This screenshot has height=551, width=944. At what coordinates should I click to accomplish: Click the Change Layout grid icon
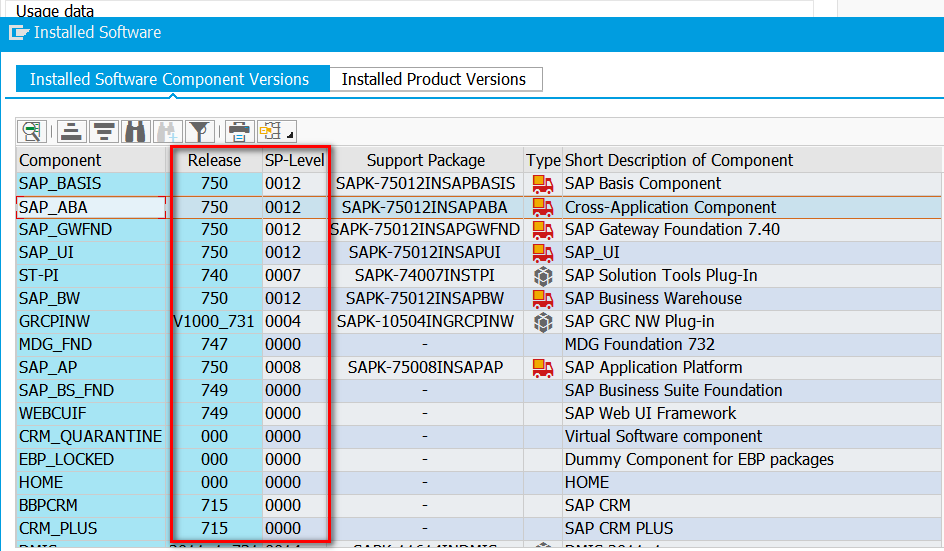270,131
